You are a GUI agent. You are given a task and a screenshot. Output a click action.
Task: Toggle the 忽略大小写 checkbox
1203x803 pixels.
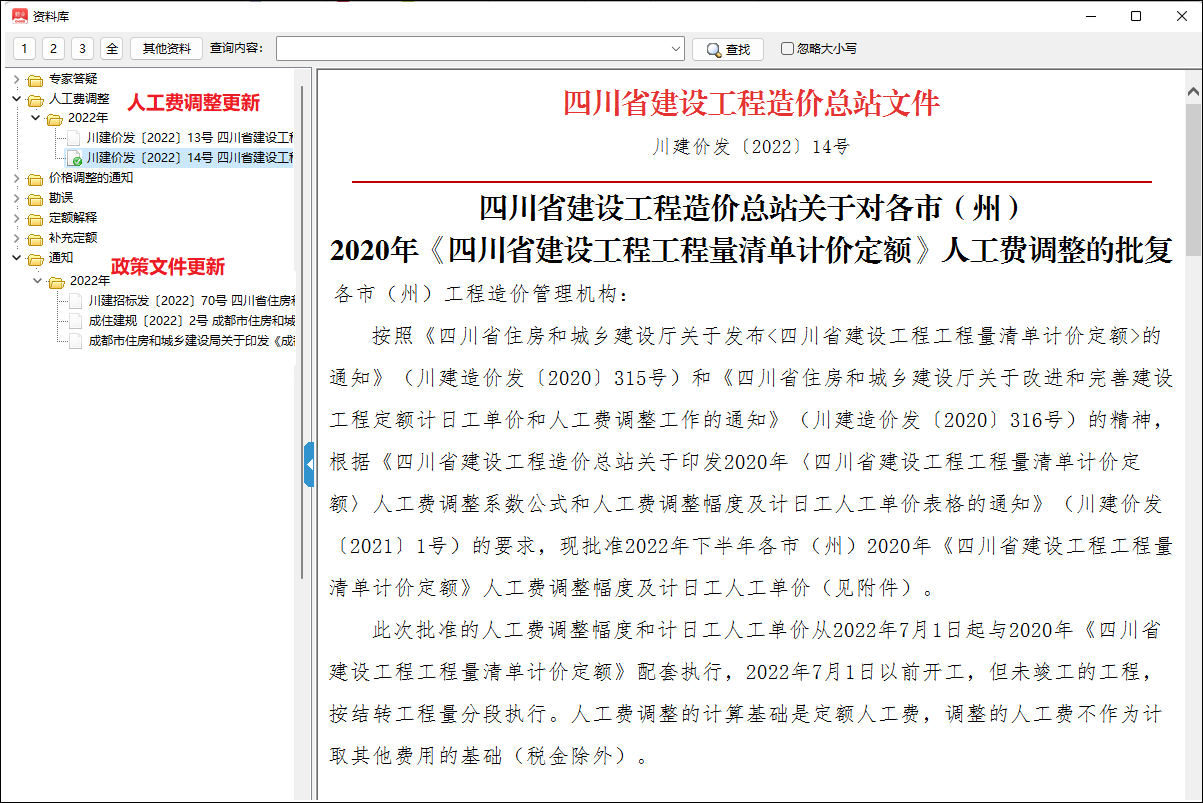tap(787, 48)
